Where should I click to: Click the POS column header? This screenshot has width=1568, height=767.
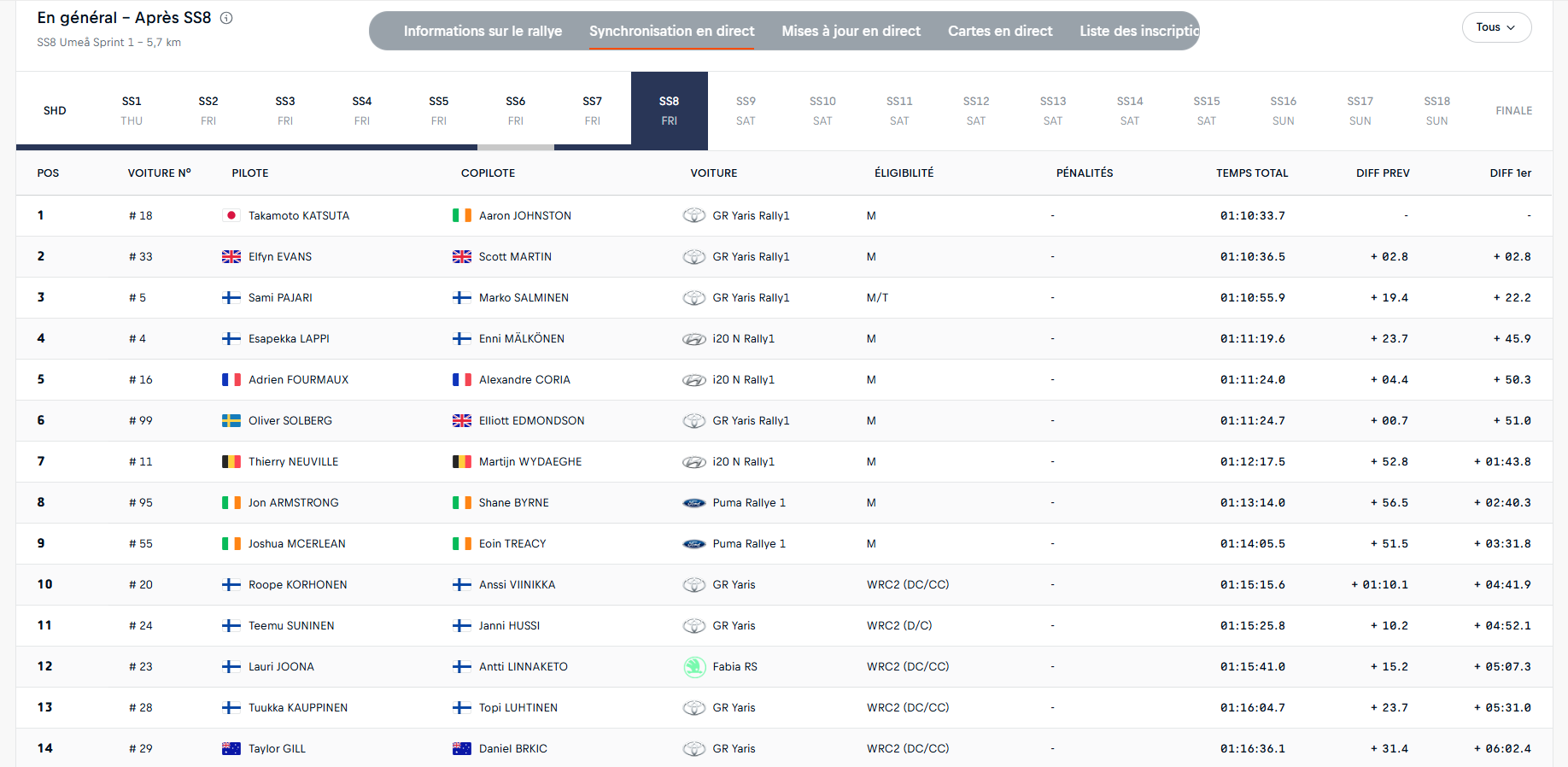(48, 173)
